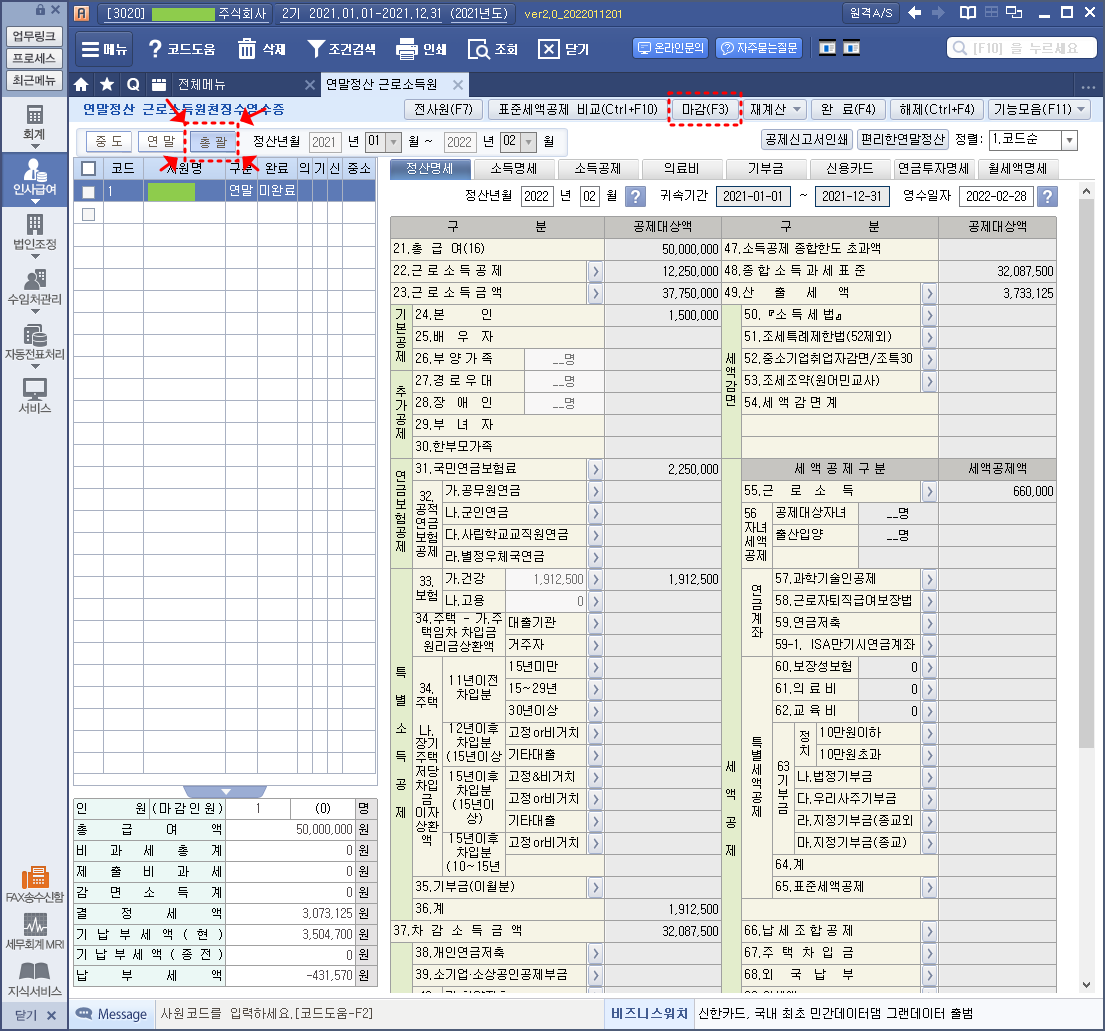Check the checkbox for employee row 1

coord(88,191)
